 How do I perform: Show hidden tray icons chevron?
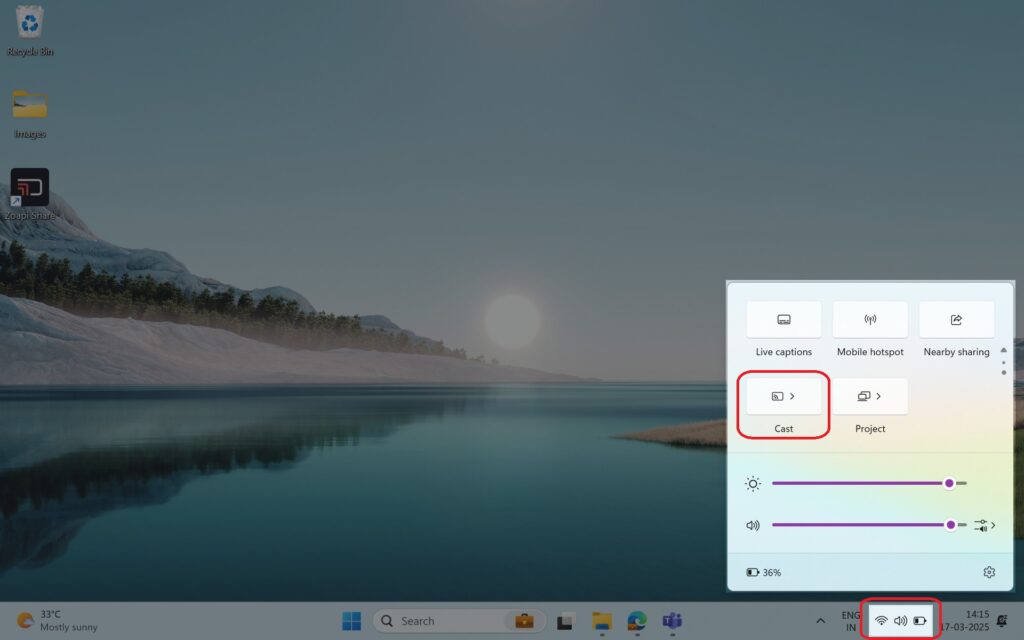pos(820,620)
